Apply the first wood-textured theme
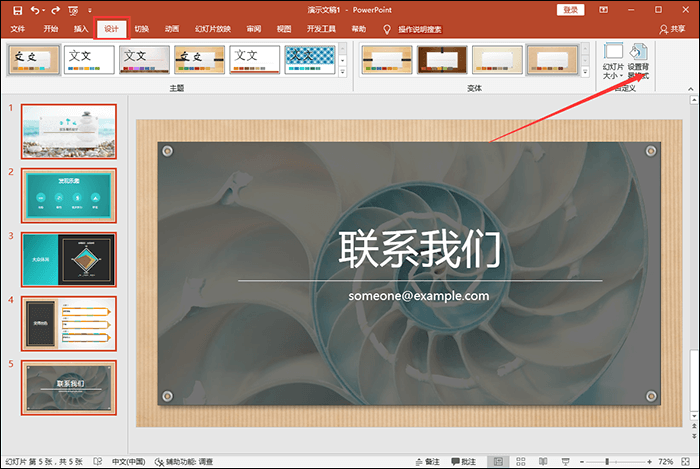Image resolution: width=700 pixels, height=469 pixels. [x=34, y=59]
